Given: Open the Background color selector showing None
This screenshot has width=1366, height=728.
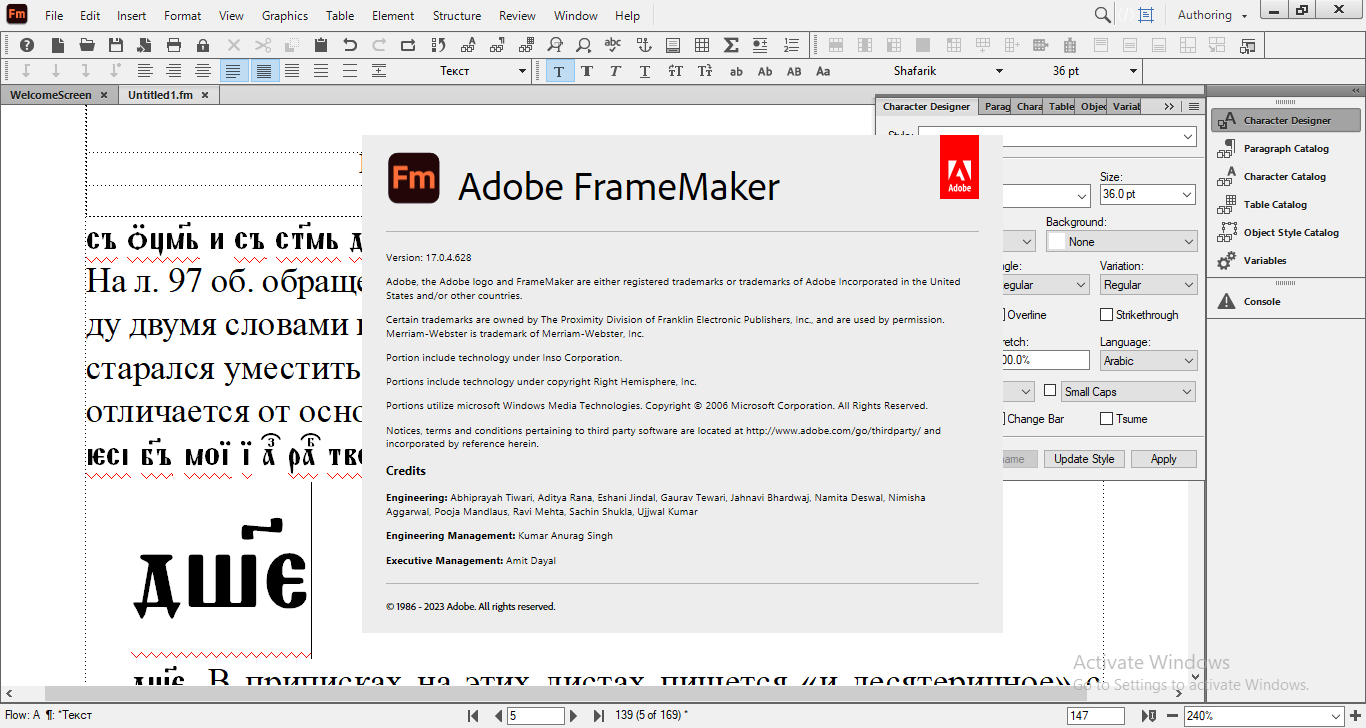Looking at the screenshot, I should point(1121,240).
